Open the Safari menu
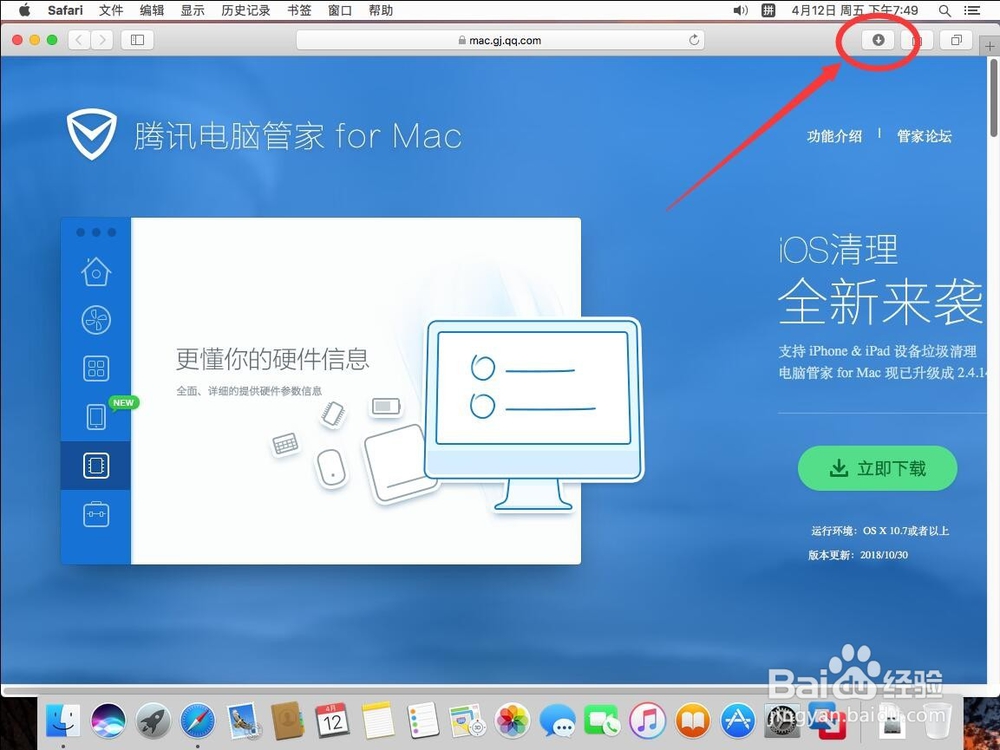The image size is (1000, 750). coord(65,10)
